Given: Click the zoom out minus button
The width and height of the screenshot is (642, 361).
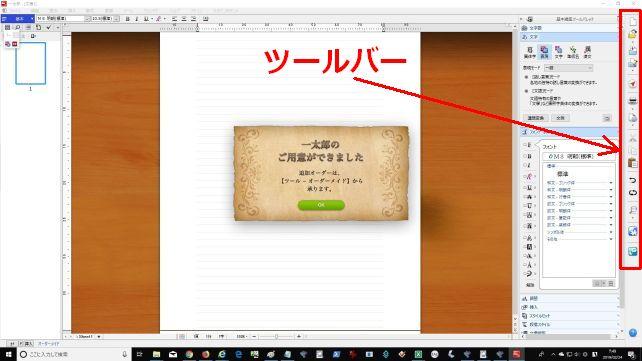Looking at the screenshot, I should (254, 336).
